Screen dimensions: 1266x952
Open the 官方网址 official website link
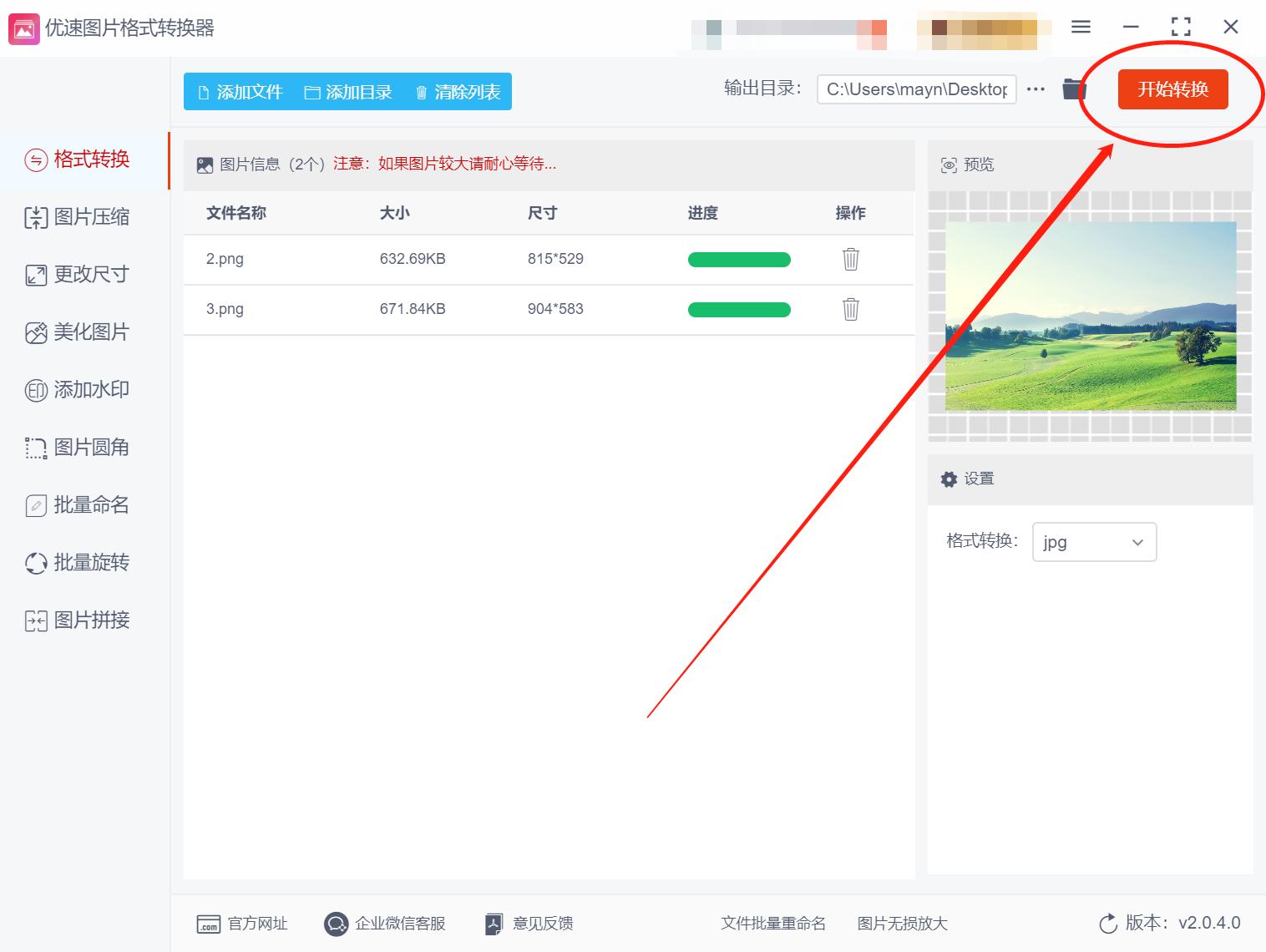[242, 924]
